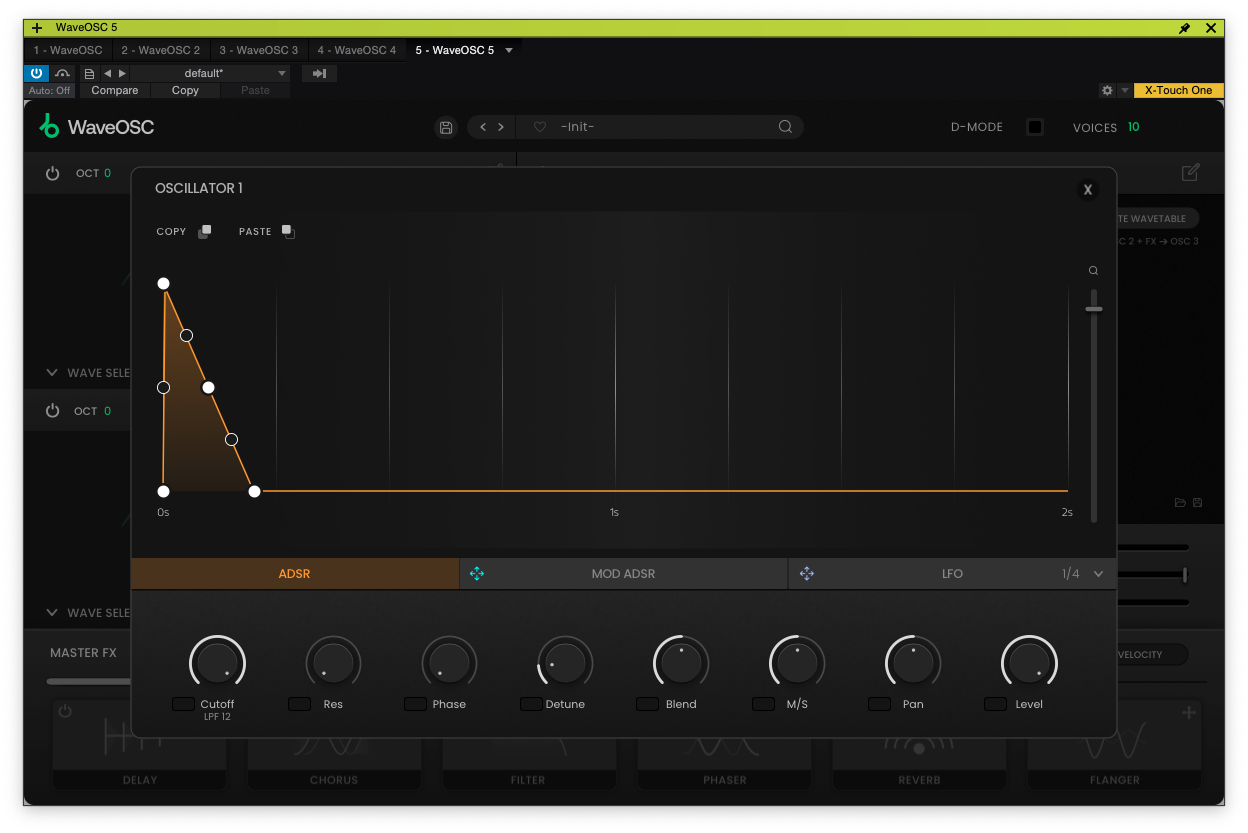Select the ADSR tab
Viewport: 1248px width, 833px height.
point(295,574)
